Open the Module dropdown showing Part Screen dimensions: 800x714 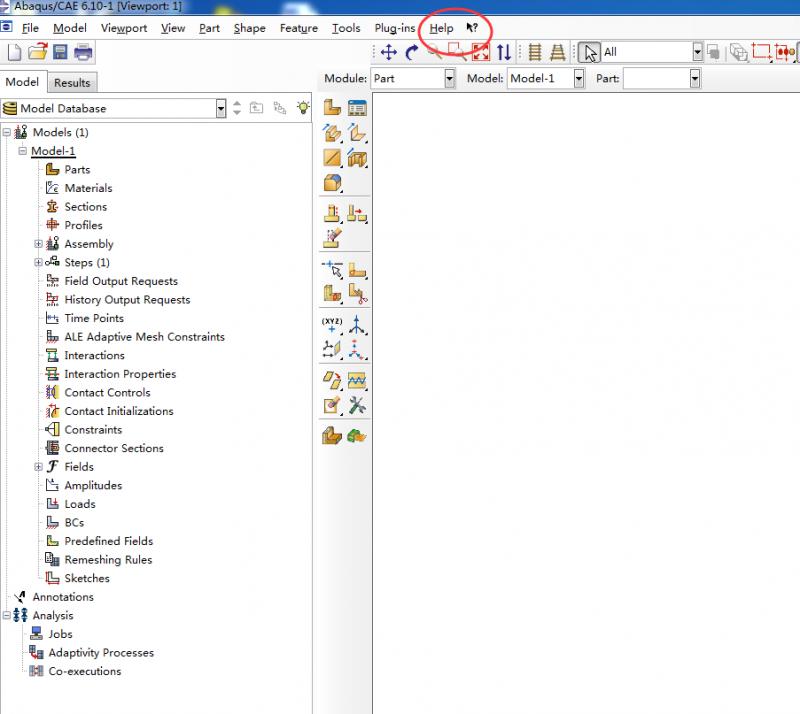coord(449,79)
